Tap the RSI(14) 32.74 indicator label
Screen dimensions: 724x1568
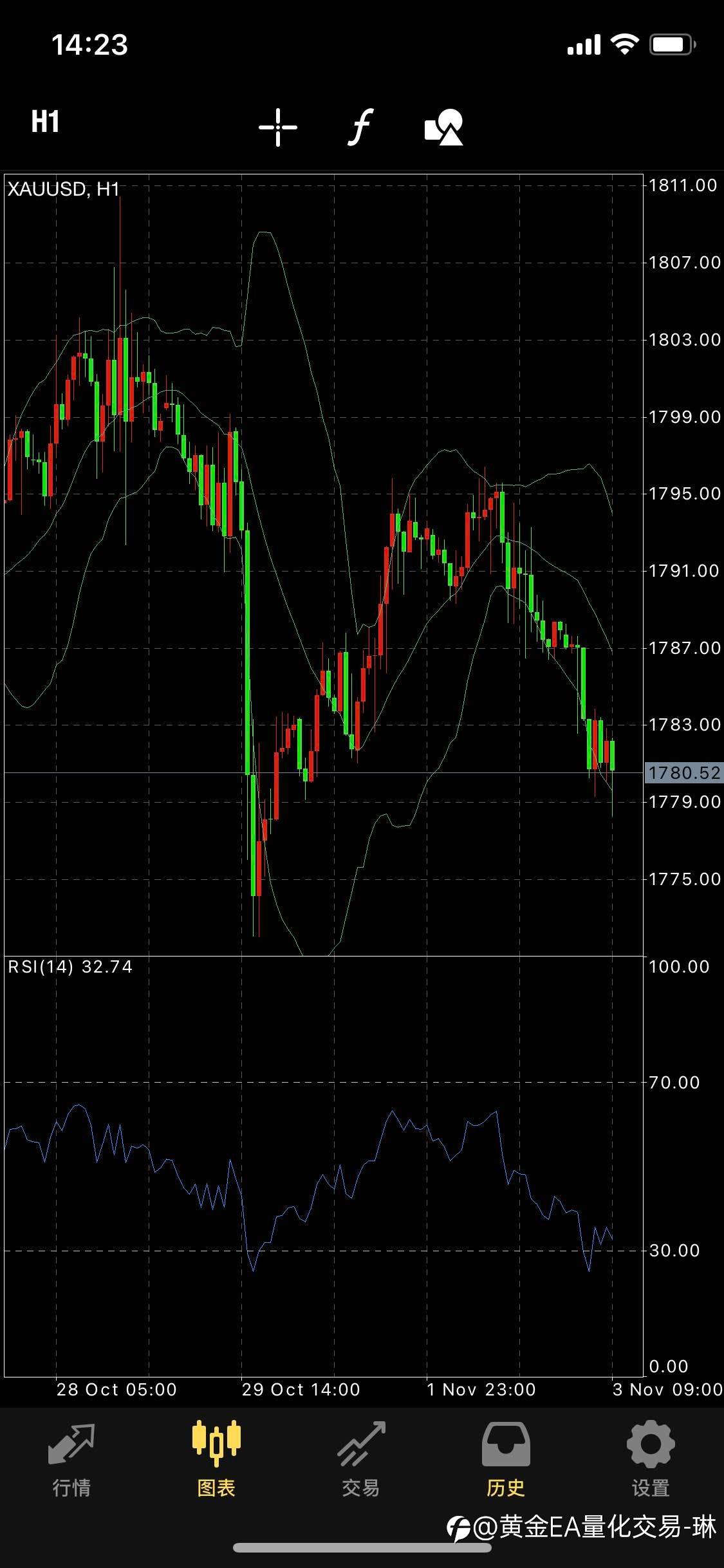tap(70, 966)
